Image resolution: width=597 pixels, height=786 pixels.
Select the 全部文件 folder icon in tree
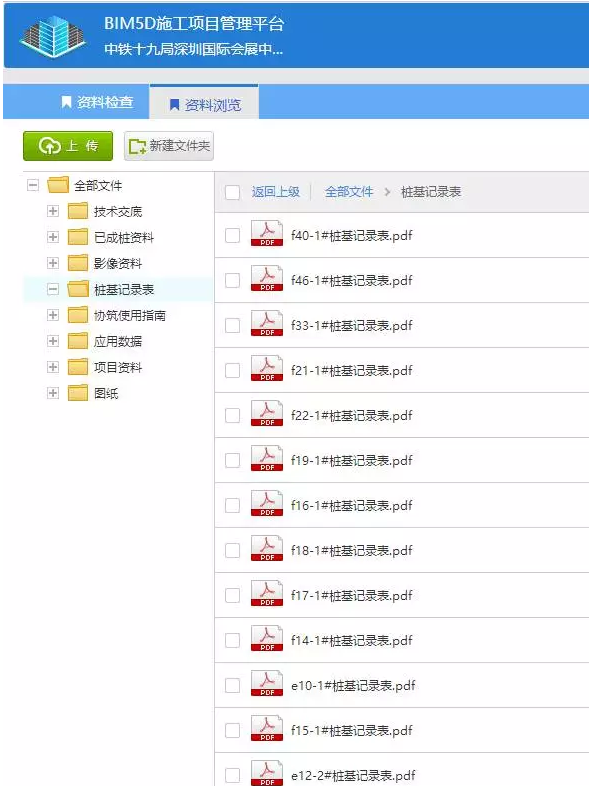point(58,185)
